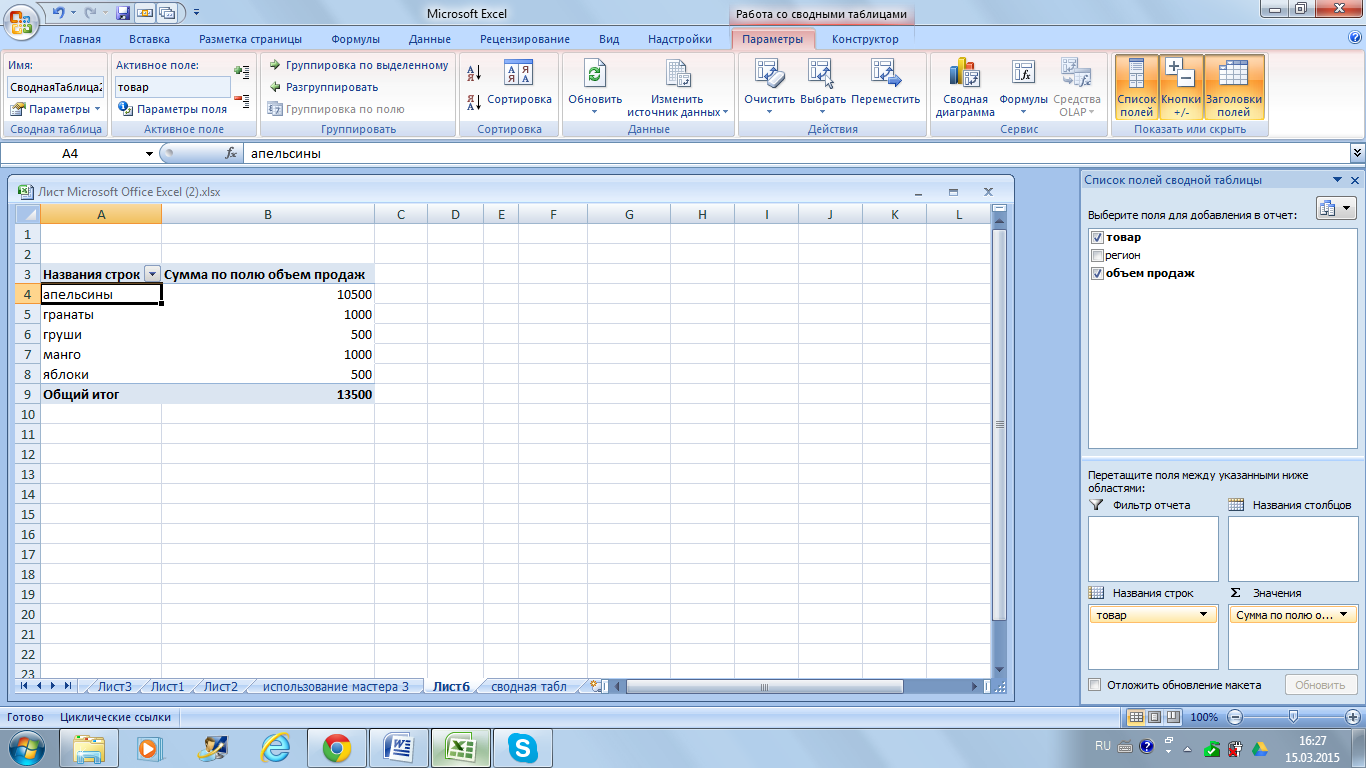
Task: Sort descending with the Я-А sort icon
Action: pos(475,101)
